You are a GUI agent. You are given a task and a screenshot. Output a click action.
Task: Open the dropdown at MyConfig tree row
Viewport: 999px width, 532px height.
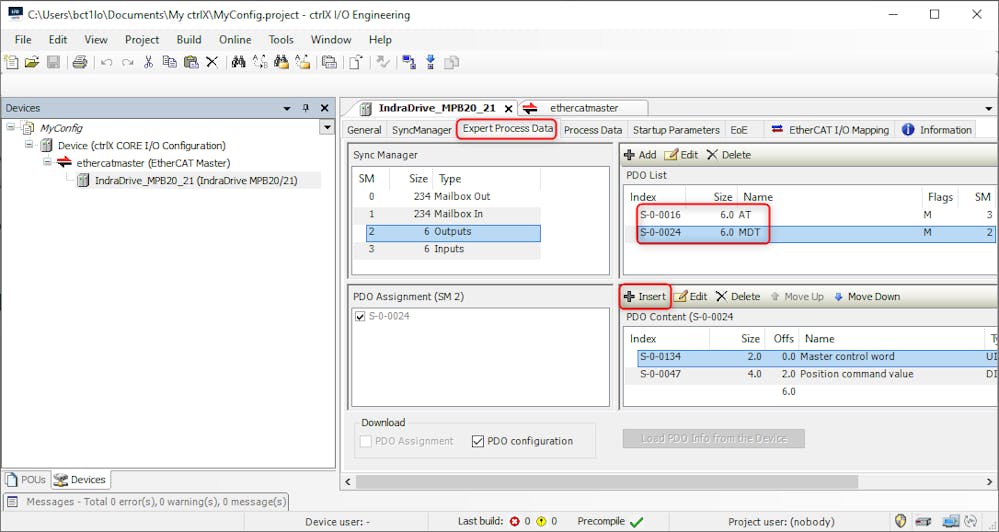[327, 127]
